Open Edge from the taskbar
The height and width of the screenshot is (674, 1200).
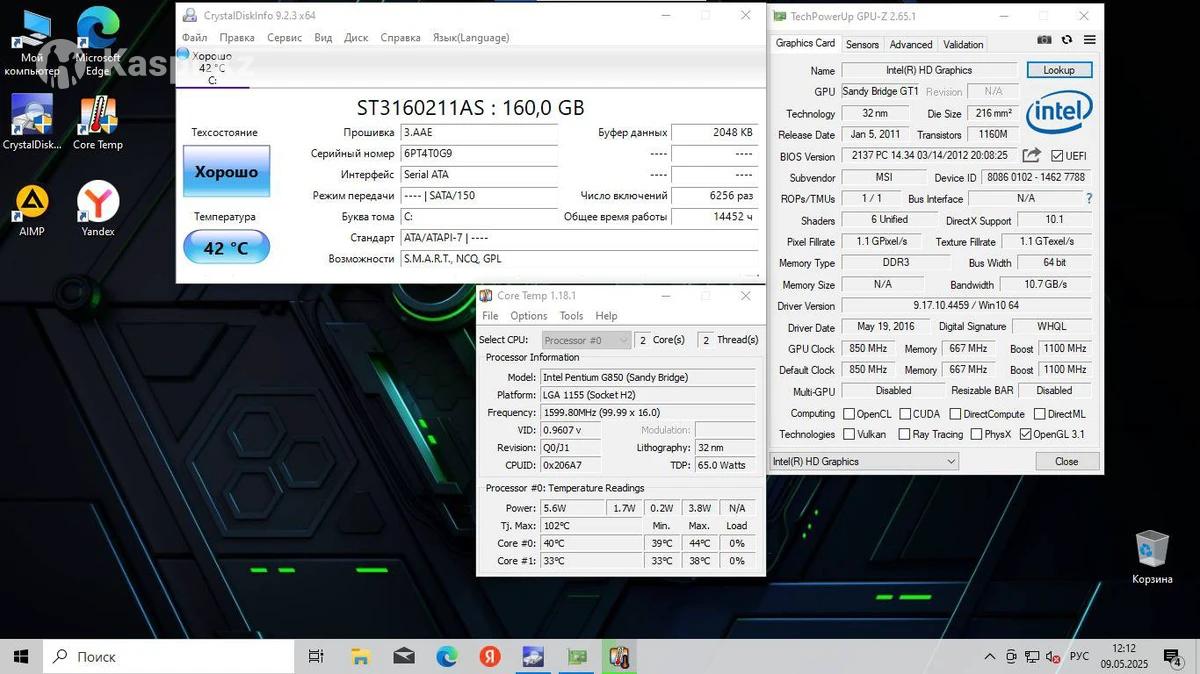coord(447,657)
